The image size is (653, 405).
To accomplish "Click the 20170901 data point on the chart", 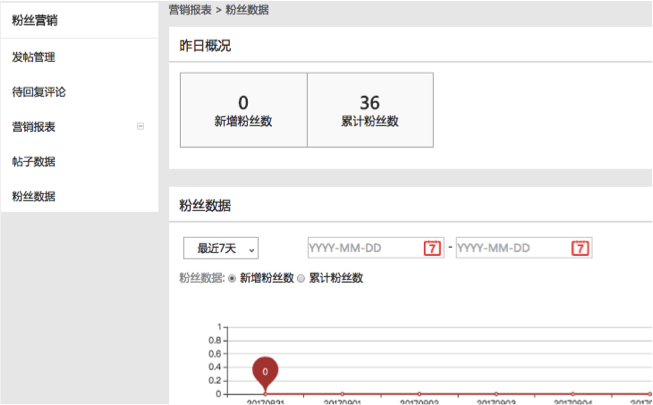I will (342, 394).
